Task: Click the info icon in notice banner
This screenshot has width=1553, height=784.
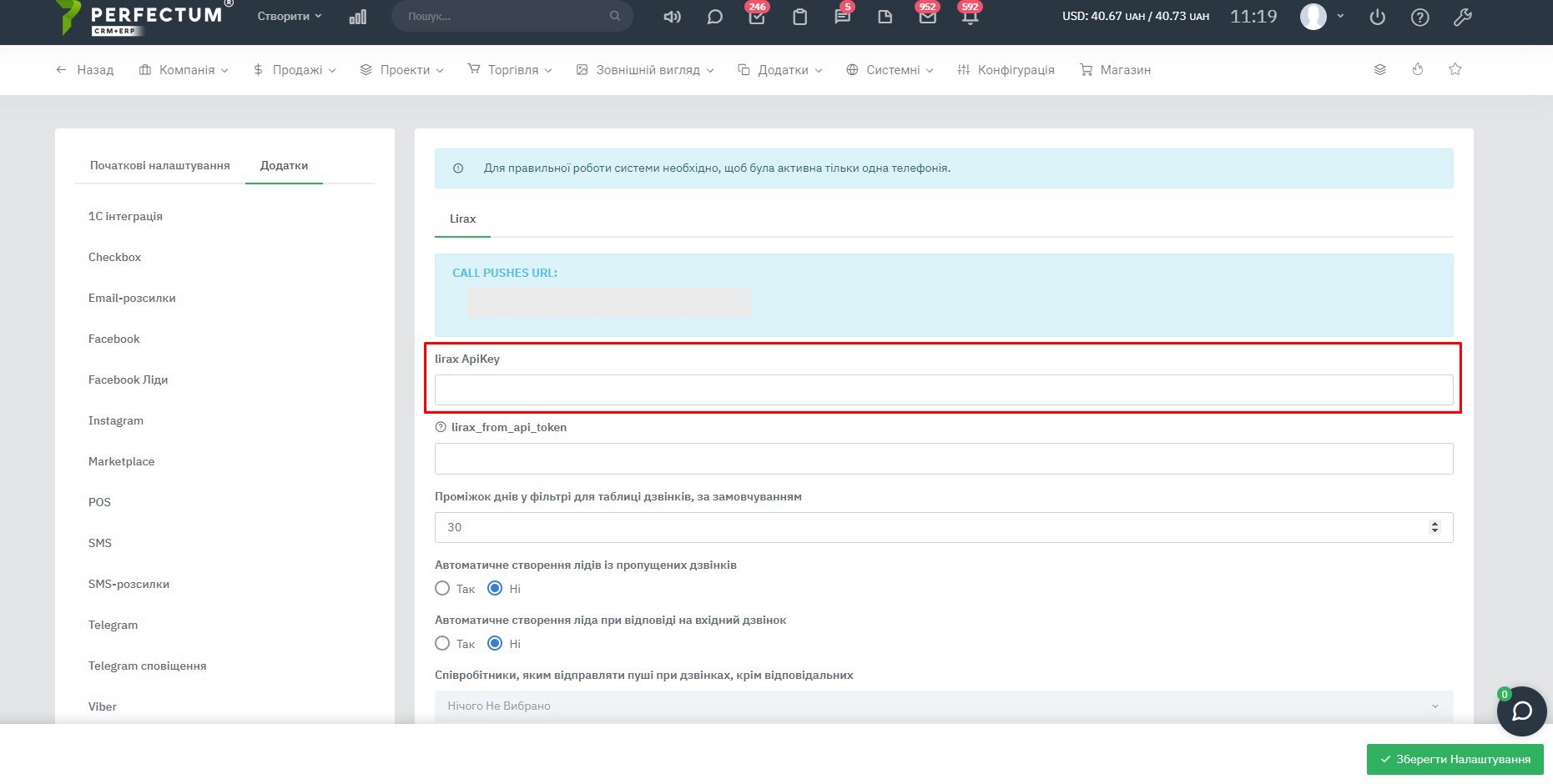Action: pos(458,168)
